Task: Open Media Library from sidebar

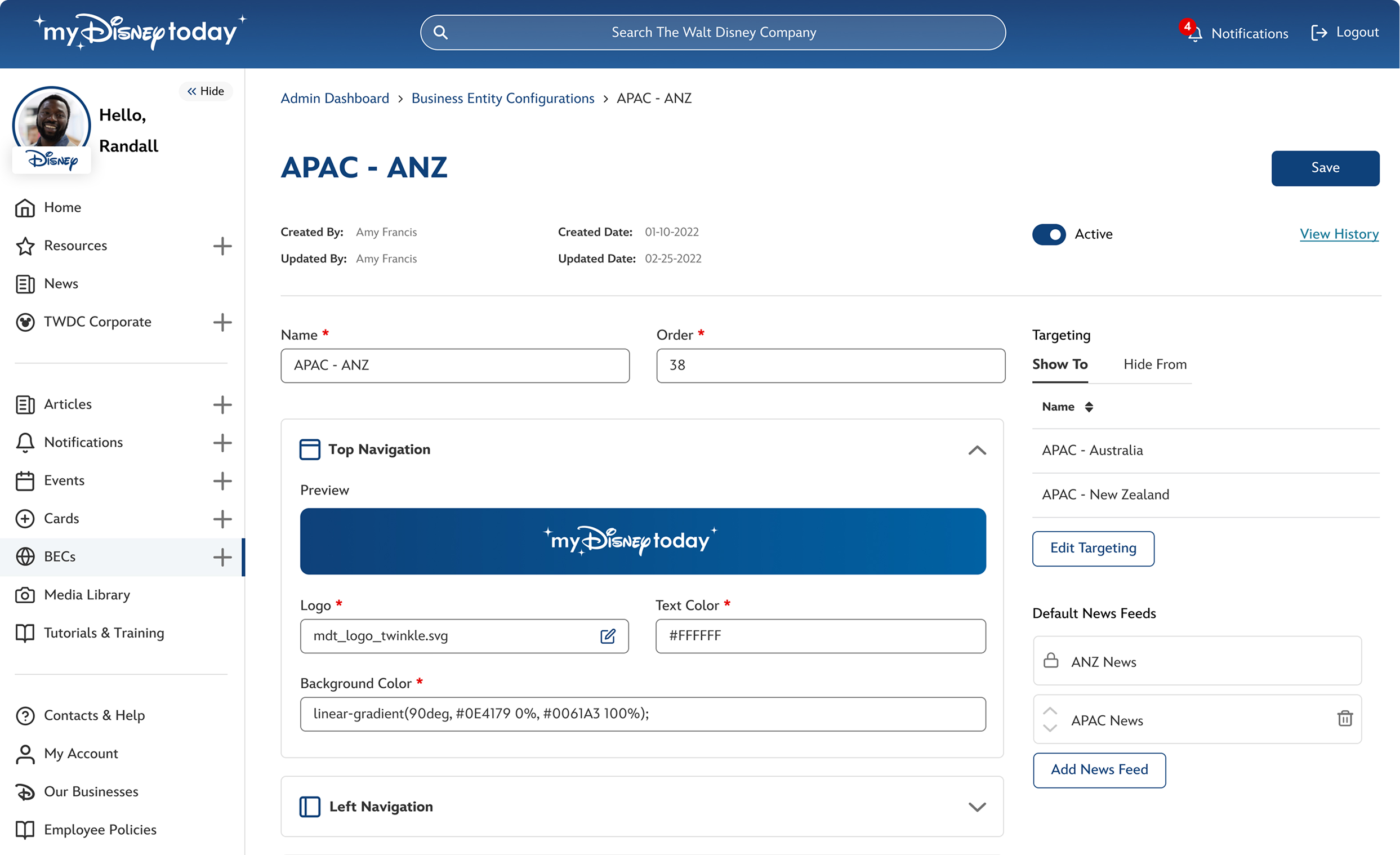Action: click(x=87, y=595)
